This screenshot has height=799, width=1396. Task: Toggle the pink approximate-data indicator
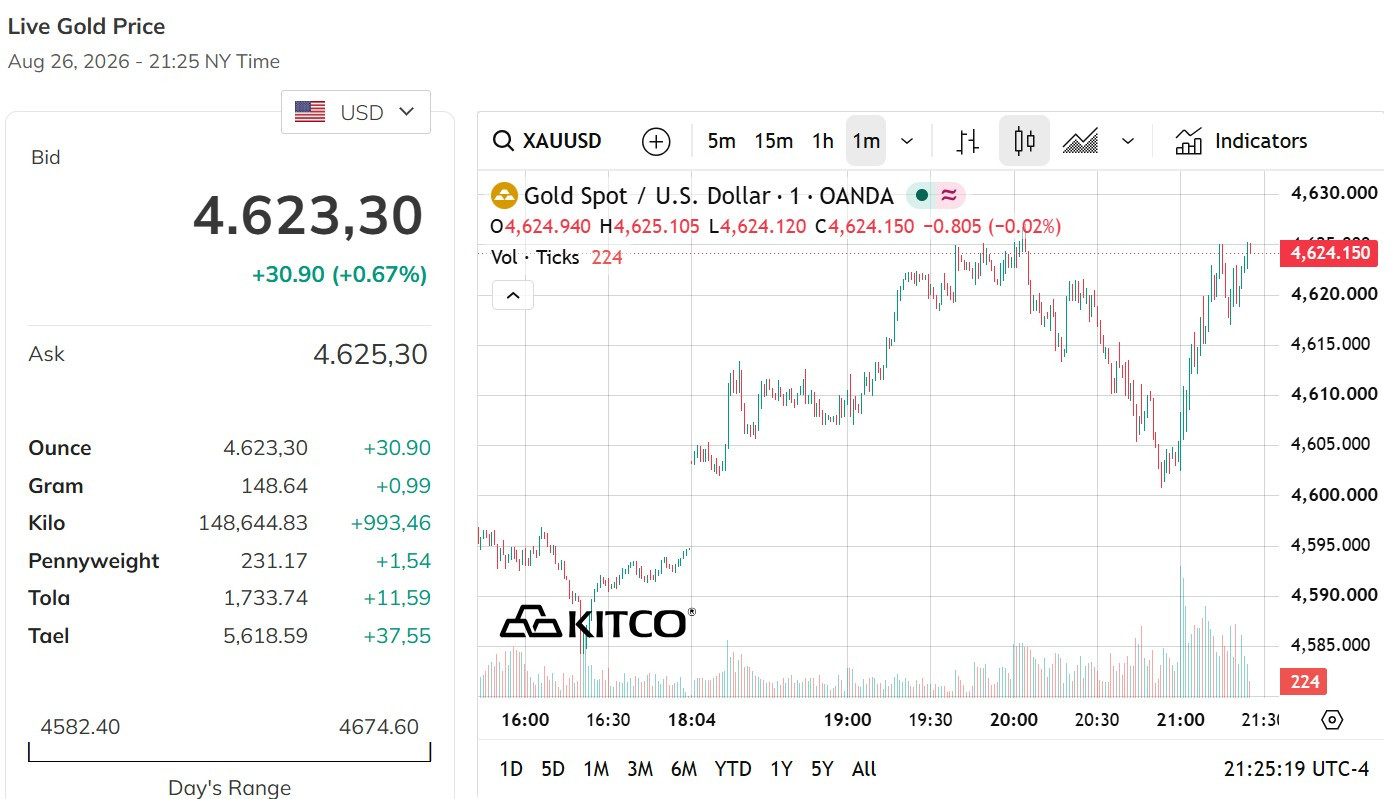click(948, 196)
